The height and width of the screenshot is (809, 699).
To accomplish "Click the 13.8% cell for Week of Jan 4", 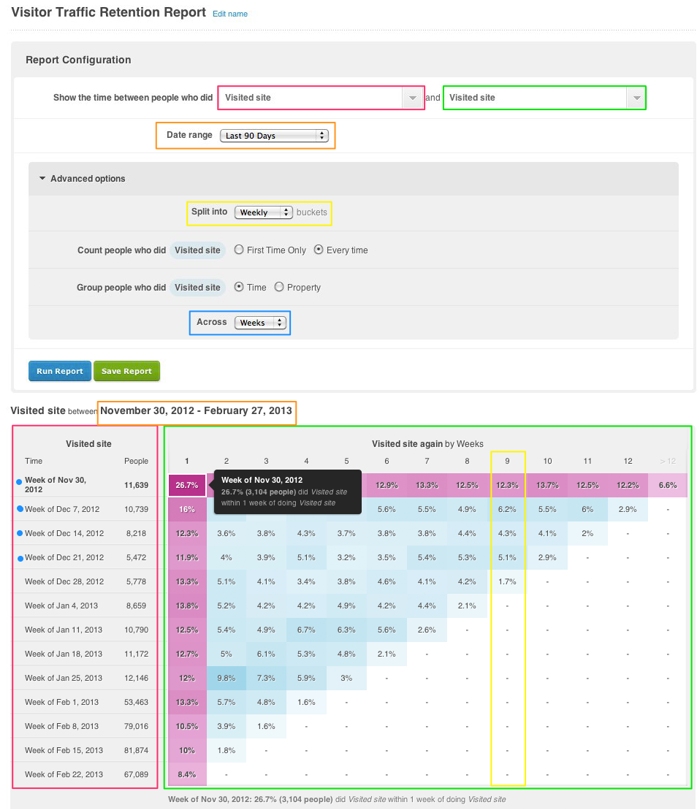I will (187, 606).
